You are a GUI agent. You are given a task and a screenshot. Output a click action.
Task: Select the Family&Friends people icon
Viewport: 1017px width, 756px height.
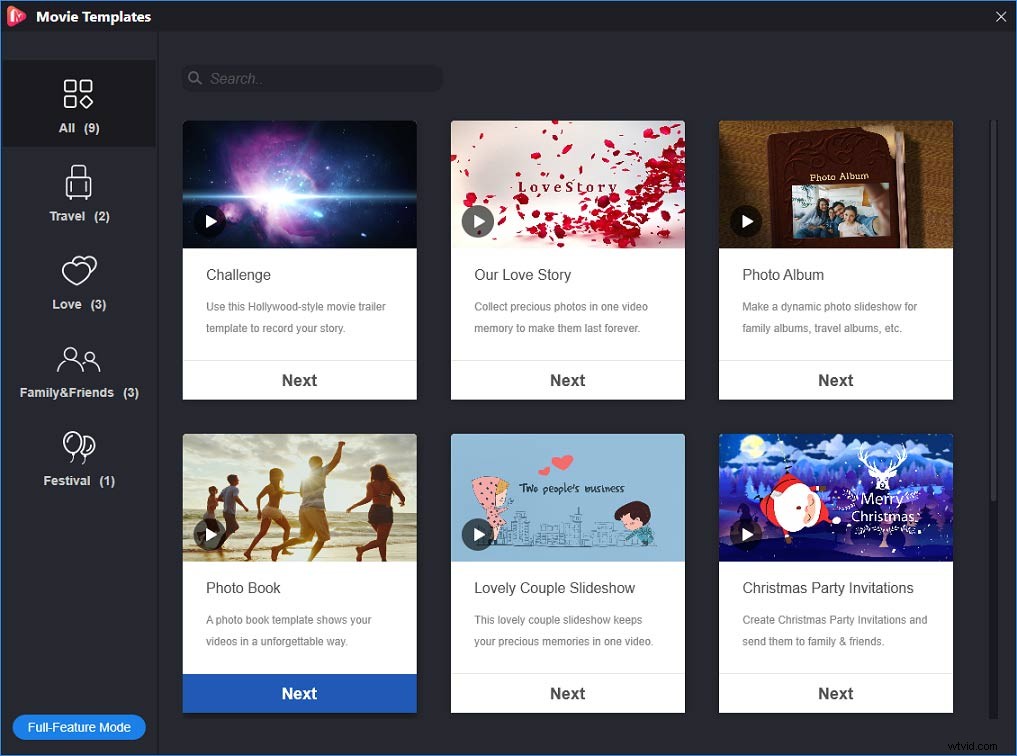coord(78,359)
